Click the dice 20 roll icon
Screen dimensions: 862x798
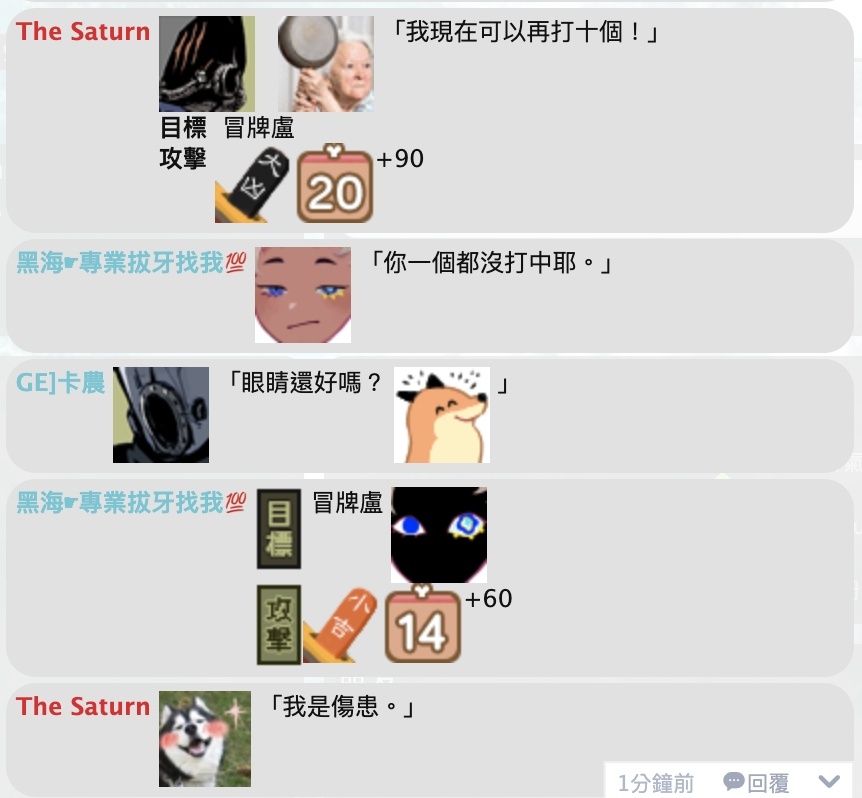coord(335,184)
